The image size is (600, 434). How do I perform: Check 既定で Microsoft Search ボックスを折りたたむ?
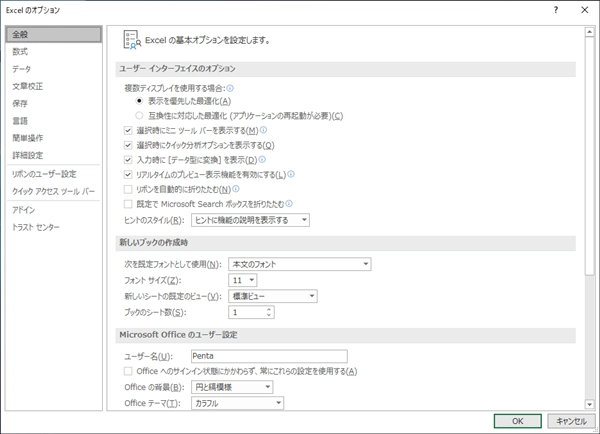128,204
